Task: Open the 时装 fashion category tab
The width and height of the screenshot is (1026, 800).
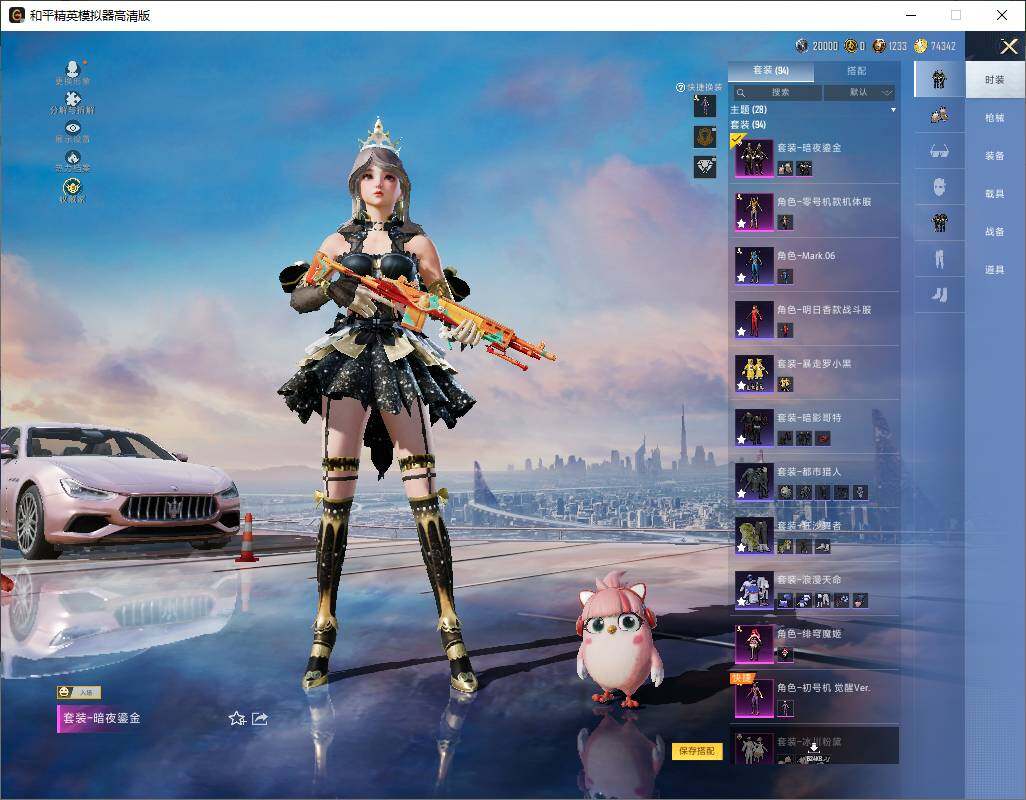Action: 995,80
